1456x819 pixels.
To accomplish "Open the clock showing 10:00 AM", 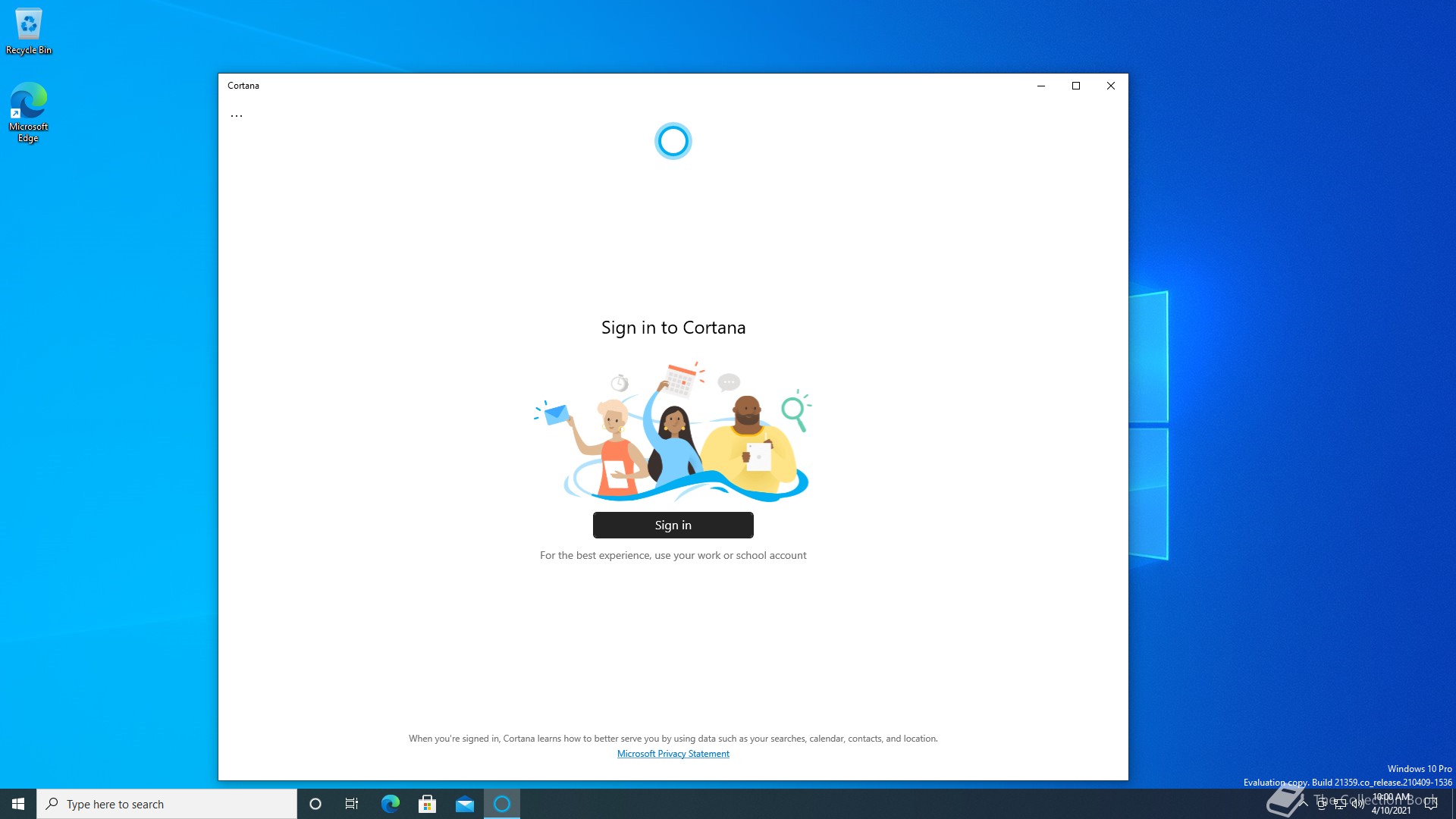I will pos(1392,804).
